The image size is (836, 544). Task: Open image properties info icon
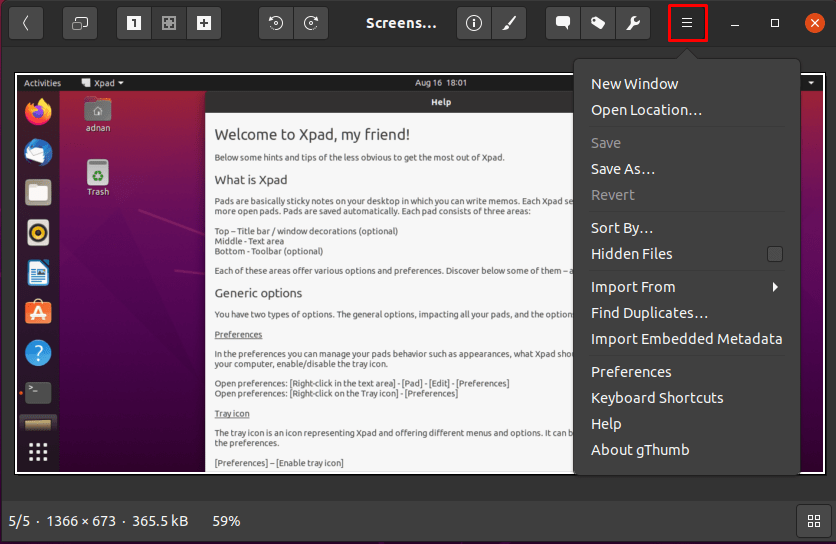pos(473,23)
